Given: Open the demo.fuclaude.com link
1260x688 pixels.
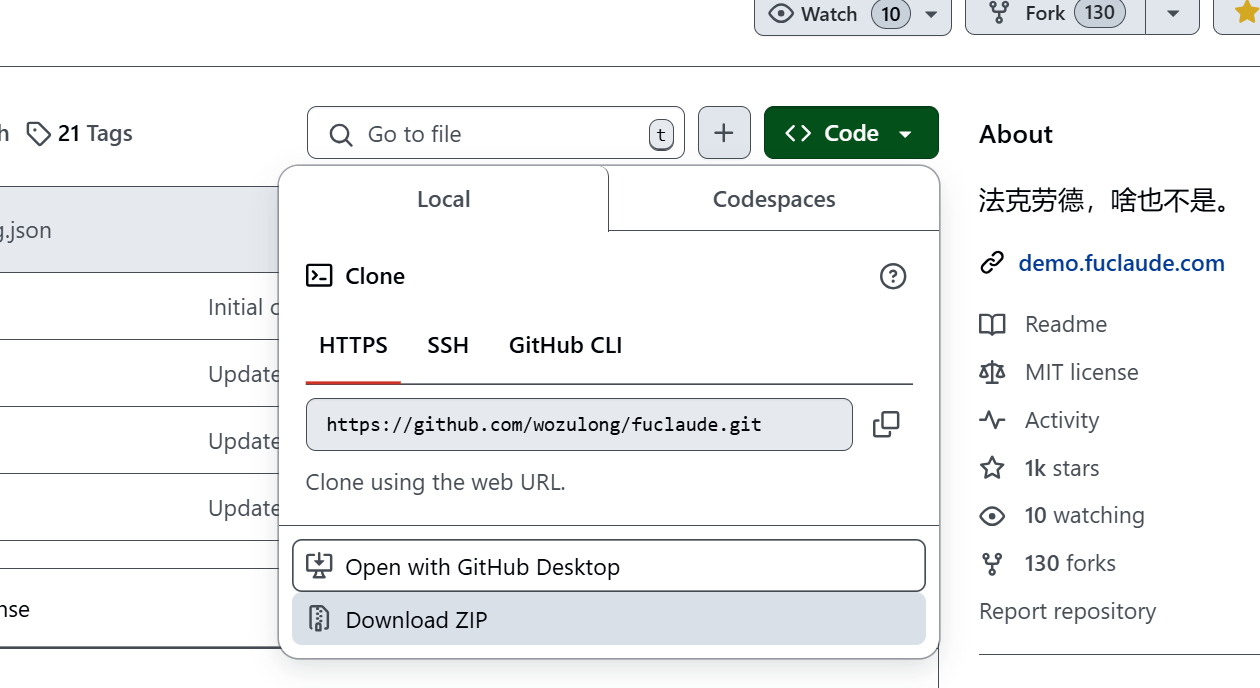Looking at the screenshot, I should point(1121,263).
